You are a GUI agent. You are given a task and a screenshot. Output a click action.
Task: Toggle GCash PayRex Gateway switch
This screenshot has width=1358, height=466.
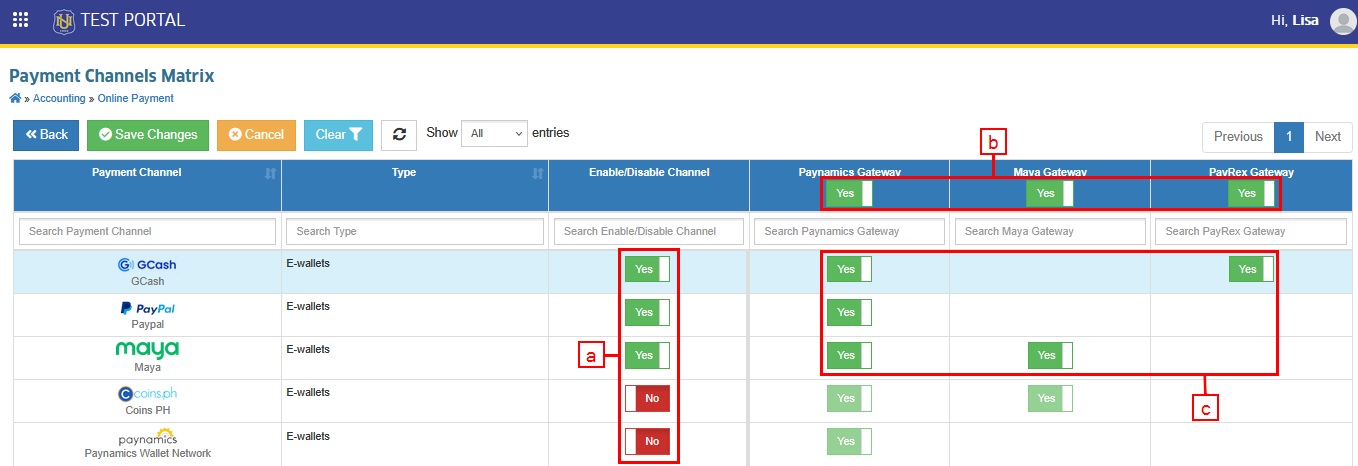point(1251,269)
